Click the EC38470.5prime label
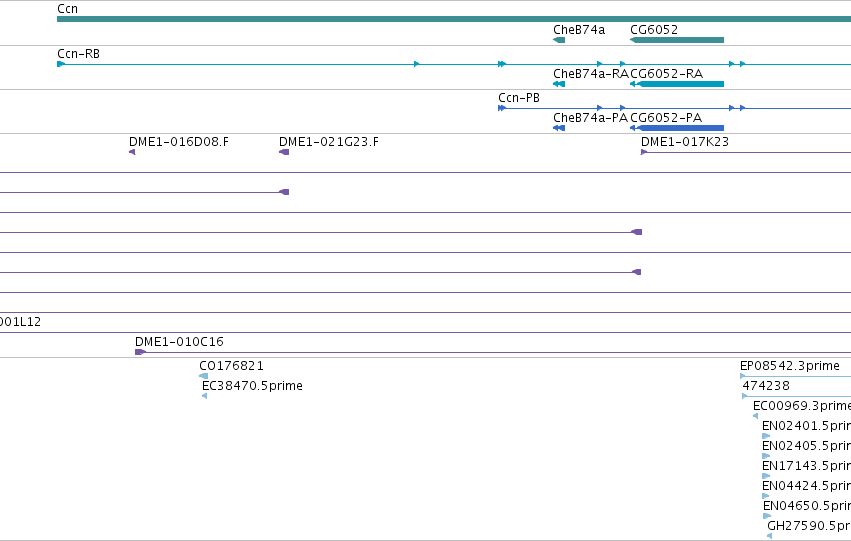The width and height of the screenshot is (851, 541). [x=252, y=386]
